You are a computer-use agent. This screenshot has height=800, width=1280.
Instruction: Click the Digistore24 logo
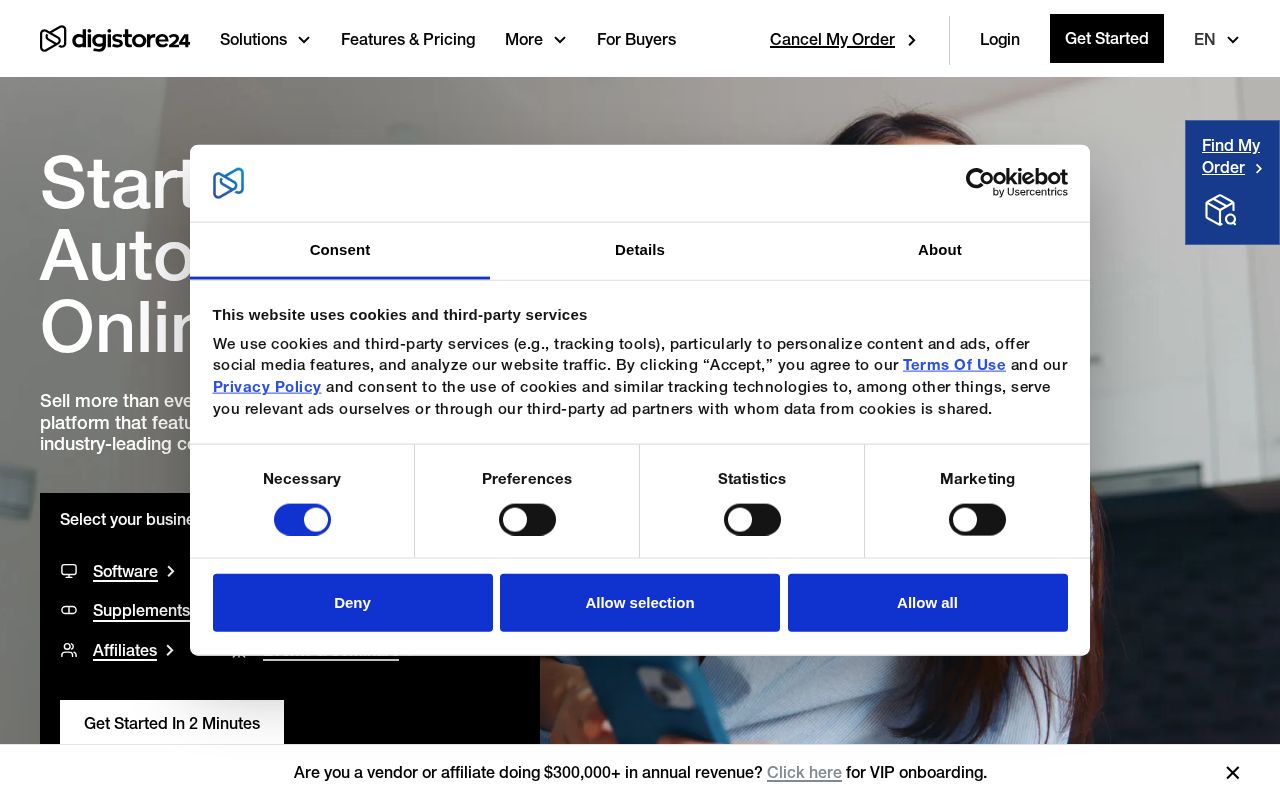115,39
